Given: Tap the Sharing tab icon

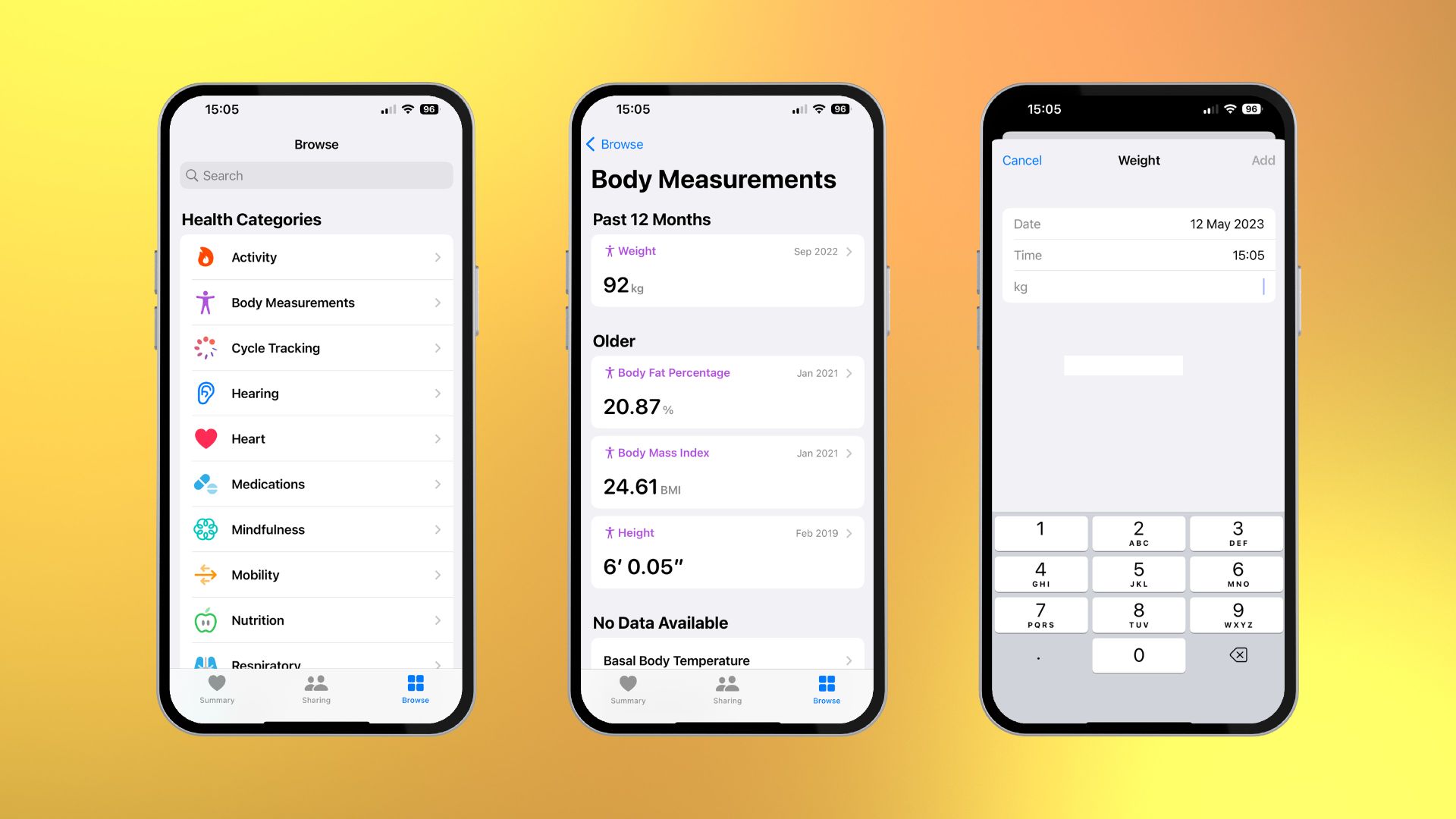Looking at the screenshot, I should click(x=317, y=688).
